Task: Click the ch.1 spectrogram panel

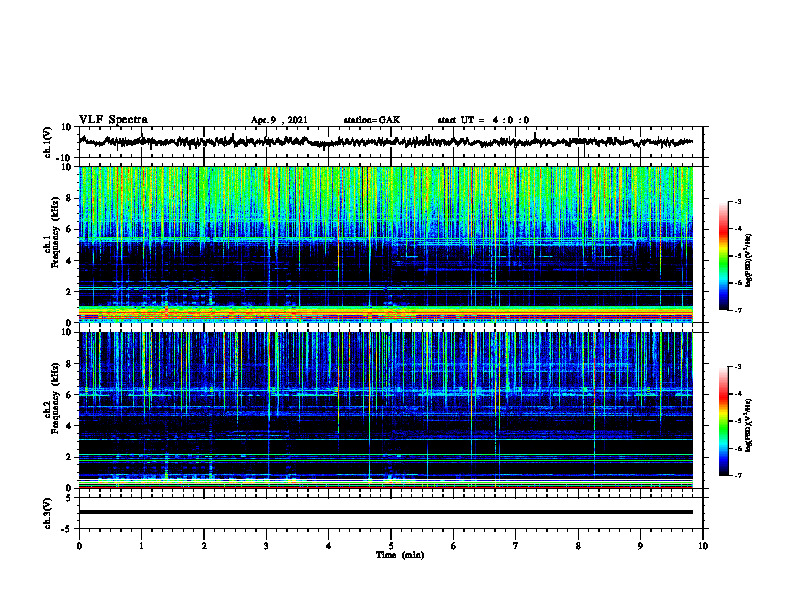Action: tap(386, 244)
